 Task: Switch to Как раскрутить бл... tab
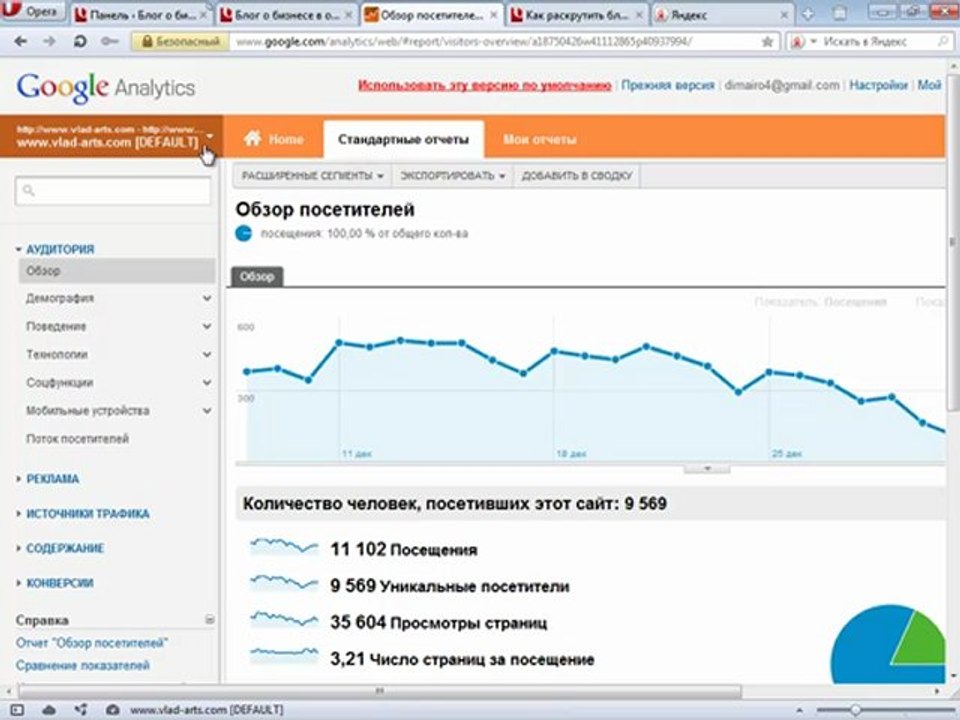(x=577, y=15)
